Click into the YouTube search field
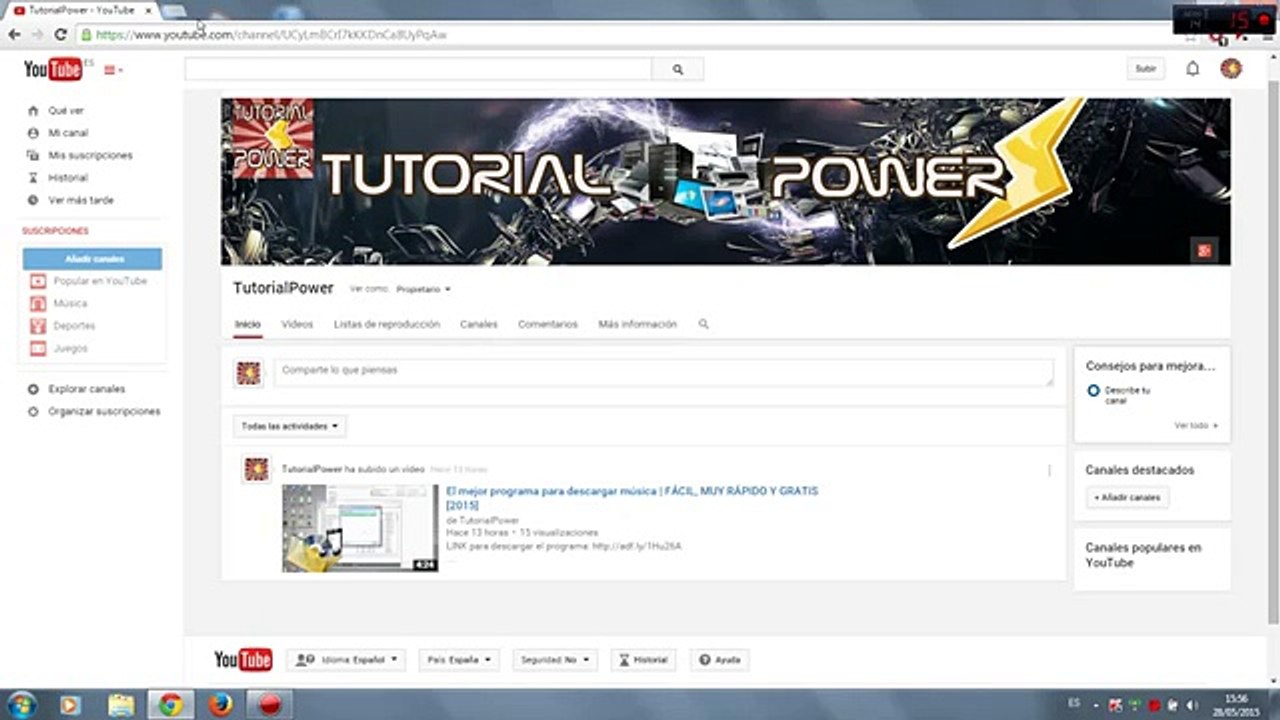 [418, 69]
